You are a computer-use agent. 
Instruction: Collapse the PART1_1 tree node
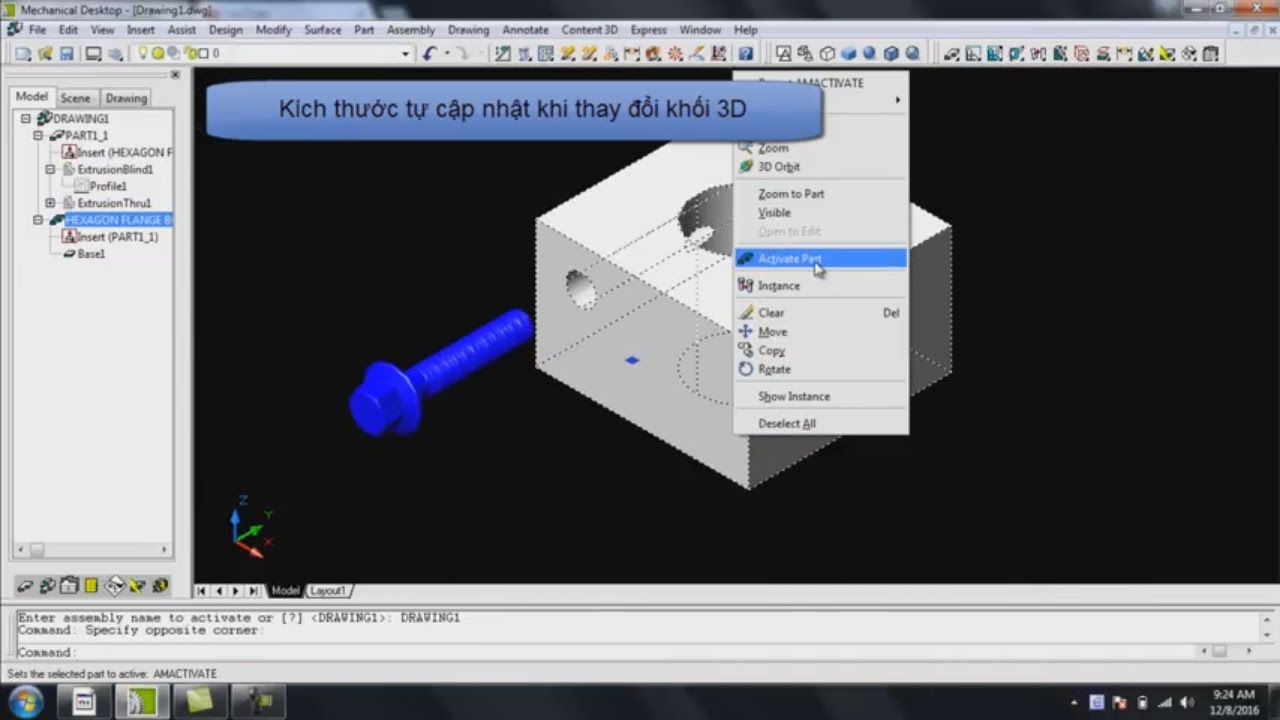[x=38, y=136]
